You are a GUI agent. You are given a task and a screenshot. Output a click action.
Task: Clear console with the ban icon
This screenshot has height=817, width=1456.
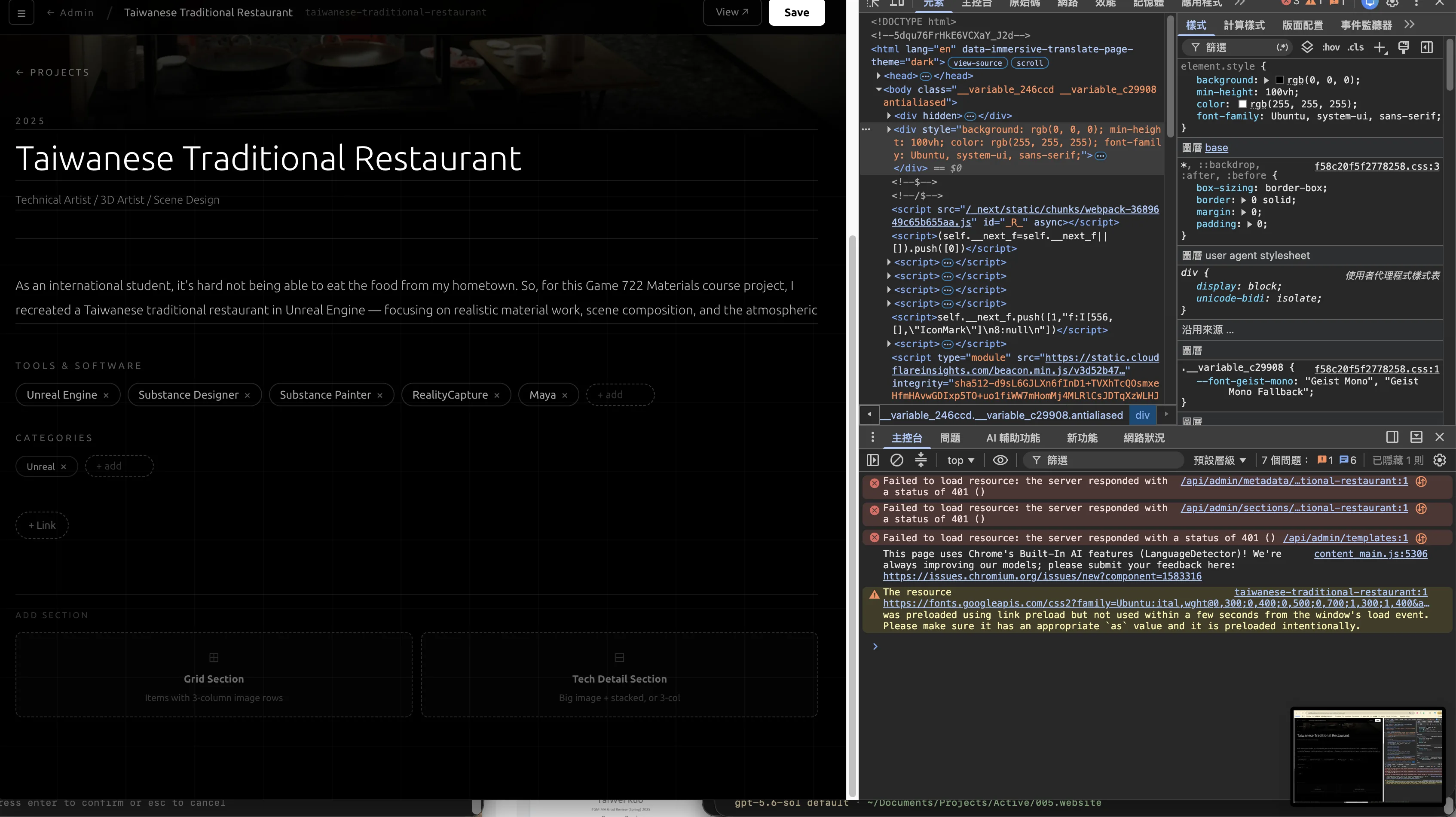click(896, 460)
